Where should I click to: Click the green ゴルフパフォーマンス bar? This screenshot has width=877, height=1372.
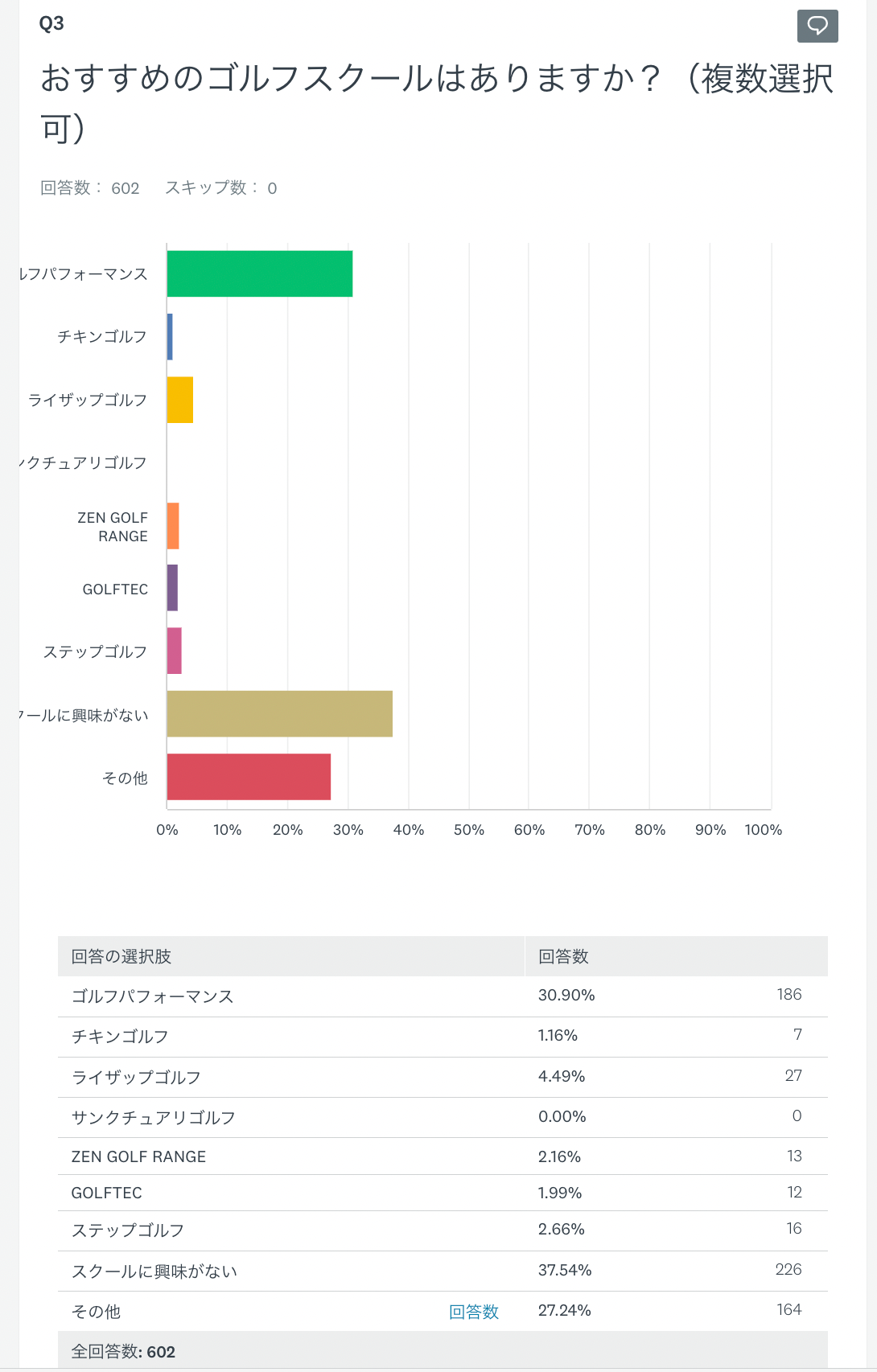(x=259, y=273)
